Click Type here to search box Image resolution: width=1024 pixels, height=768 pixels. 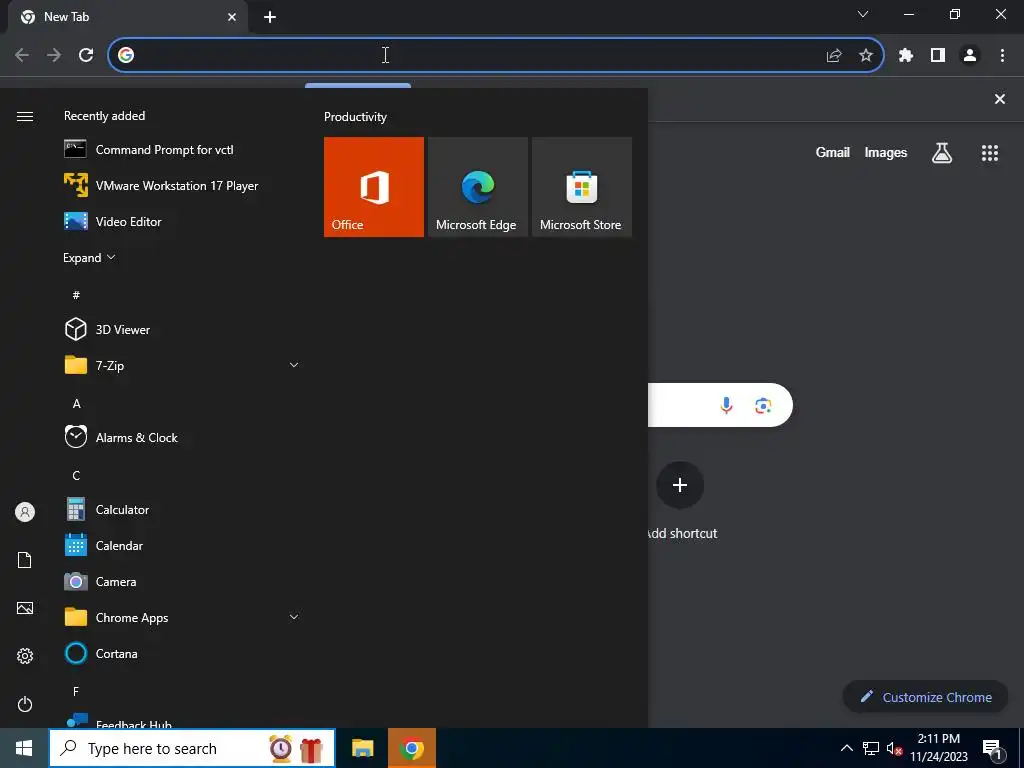click(x=192, y=748)
